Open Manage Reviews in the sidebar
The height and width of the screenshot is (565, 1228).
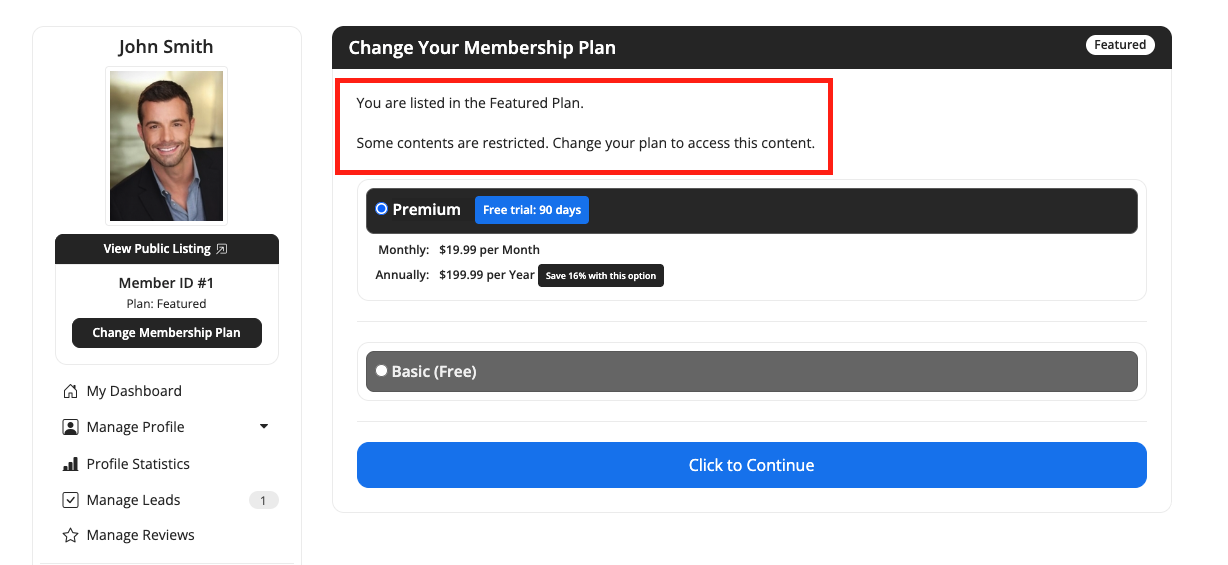coord(140,535)
